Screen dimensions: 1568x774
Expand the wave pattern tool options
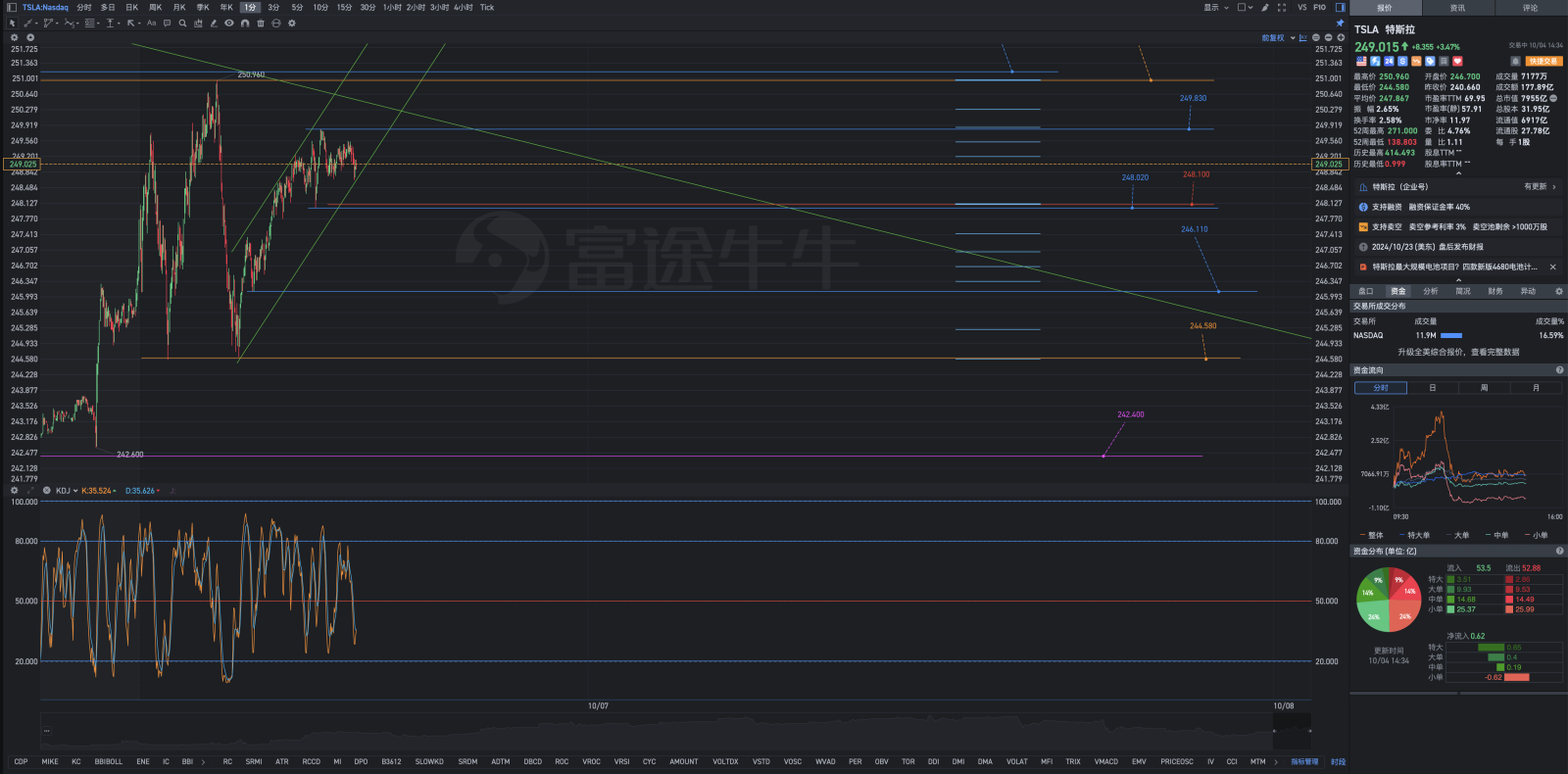coord(77,24)
